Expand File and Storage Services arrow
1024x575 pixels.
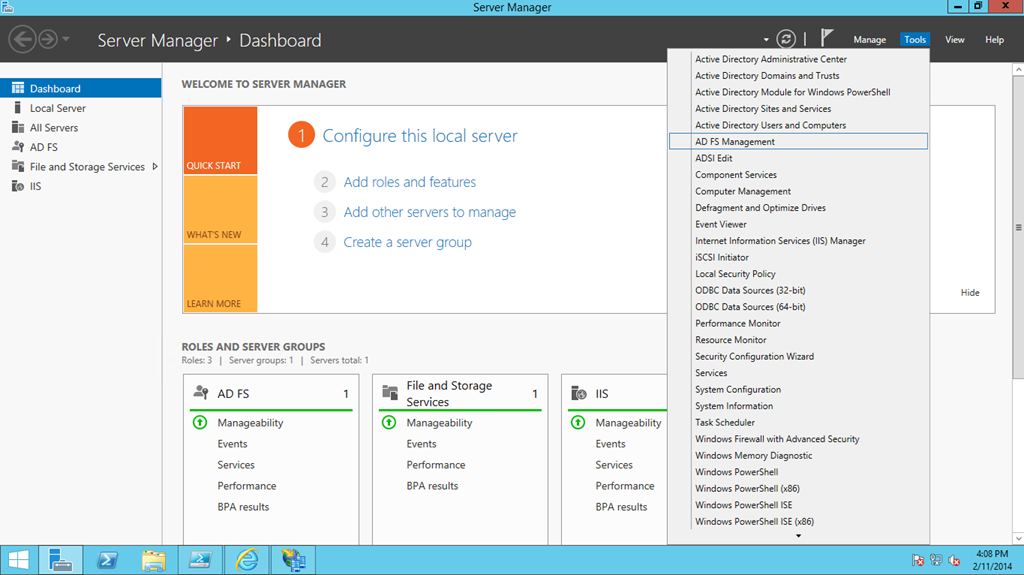155,167
